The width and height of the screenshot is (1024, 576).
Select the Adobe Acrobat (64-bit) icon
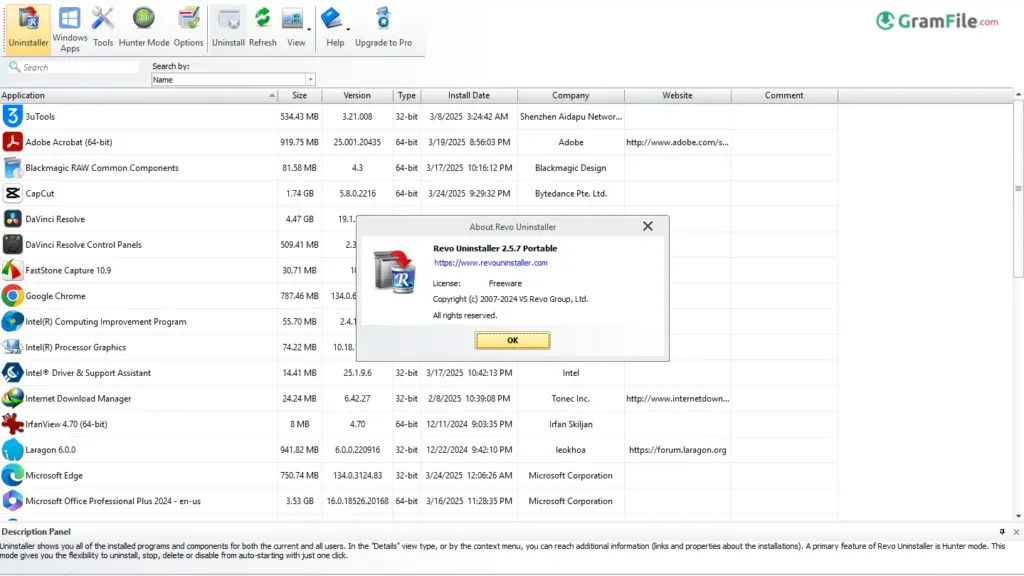tap(12, 142)
